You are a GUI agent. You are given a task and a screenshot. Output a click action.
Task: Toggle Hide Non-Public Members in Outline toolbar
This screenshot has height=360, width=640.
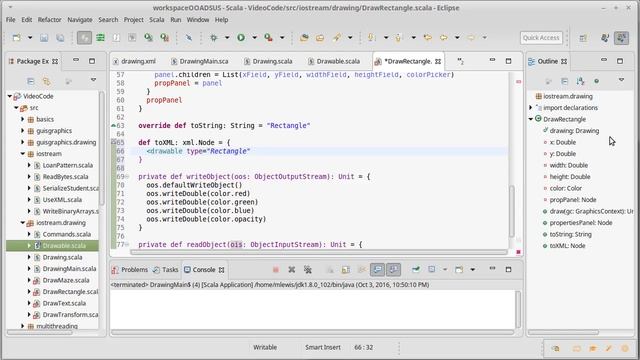pos(596,81)
